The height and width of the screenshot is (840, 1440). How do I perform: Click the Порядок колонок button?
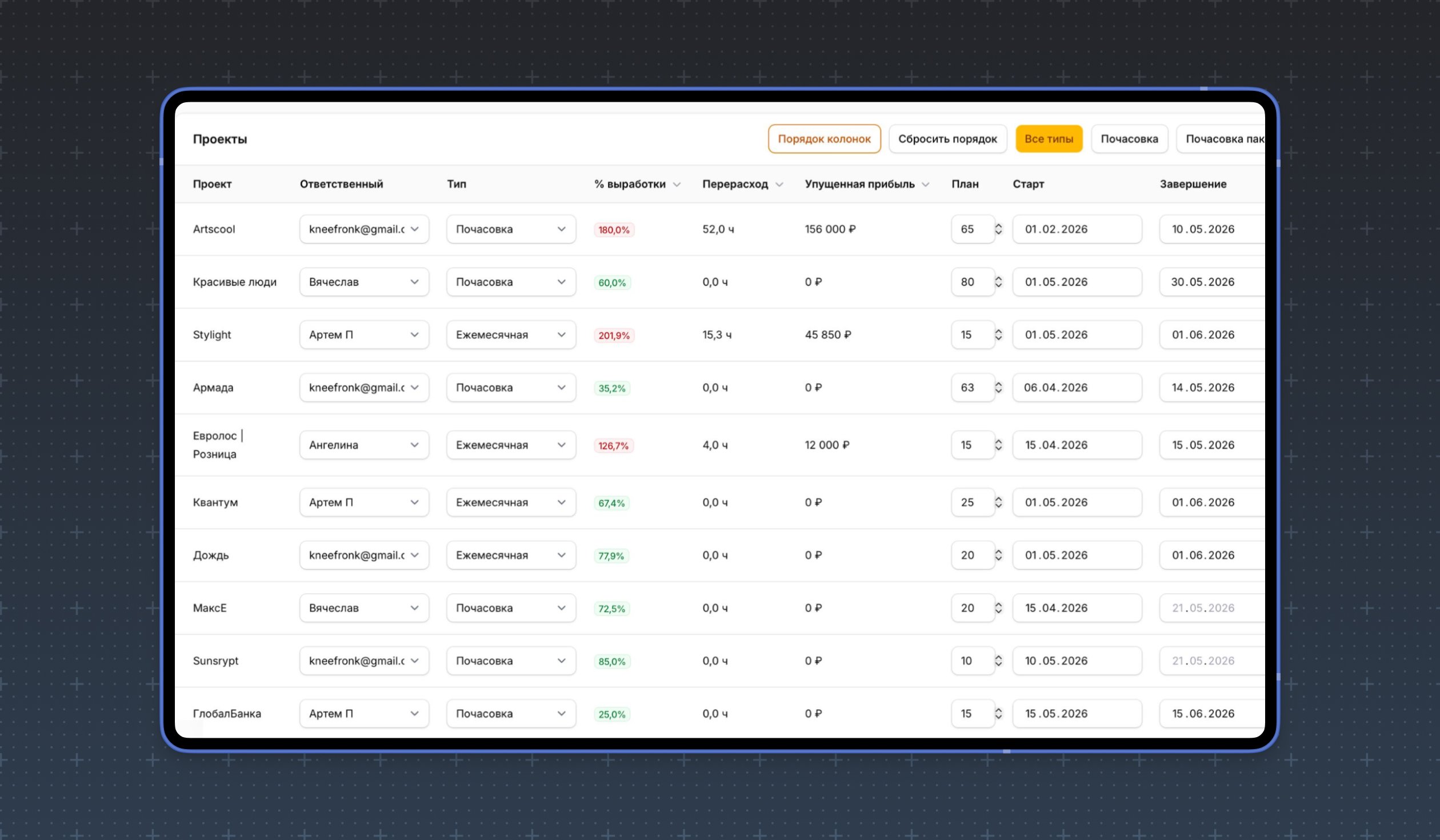[x=824, y=139]
